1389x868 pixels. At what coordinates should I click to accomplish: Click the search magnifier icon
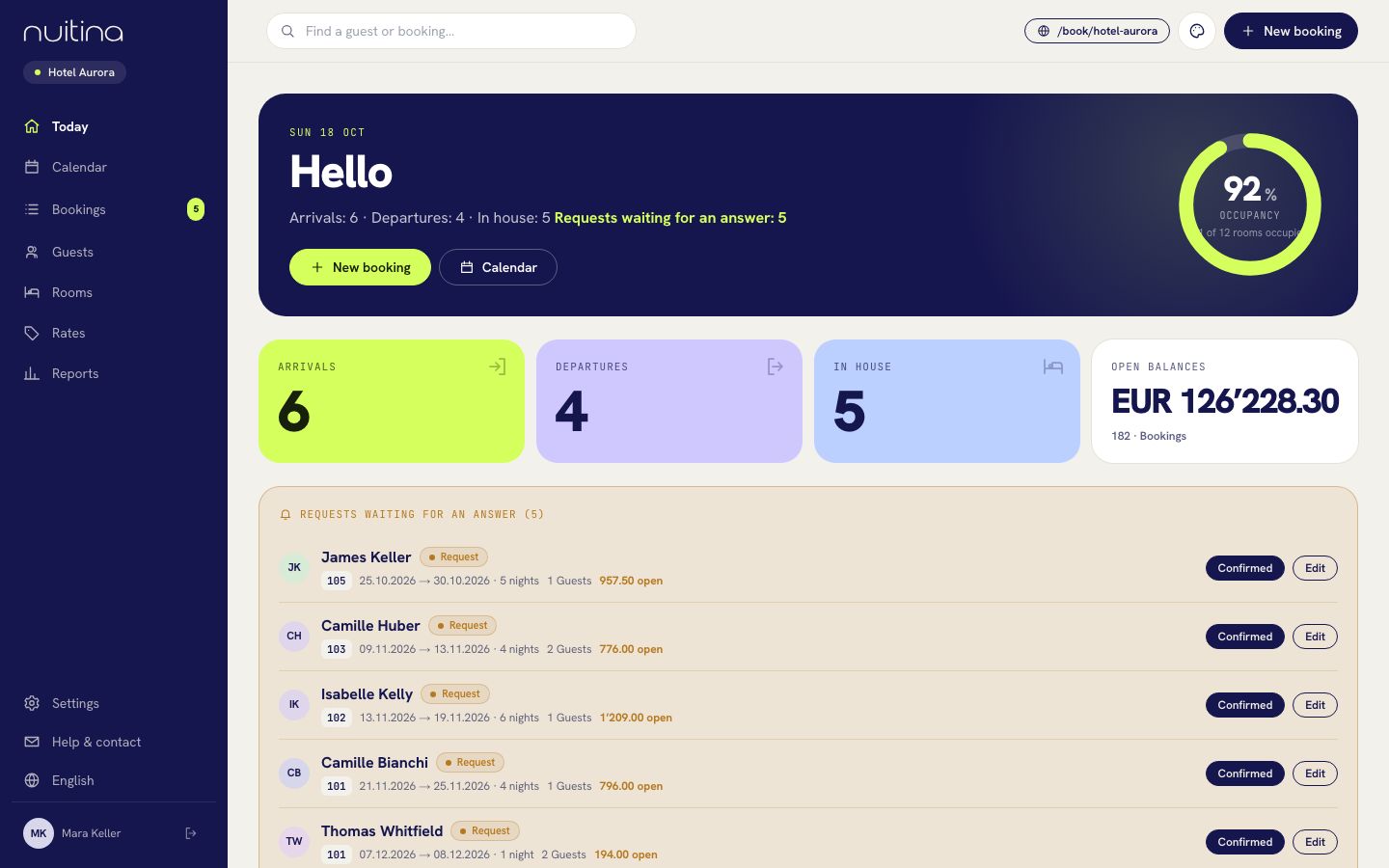[x=287, y=31]
